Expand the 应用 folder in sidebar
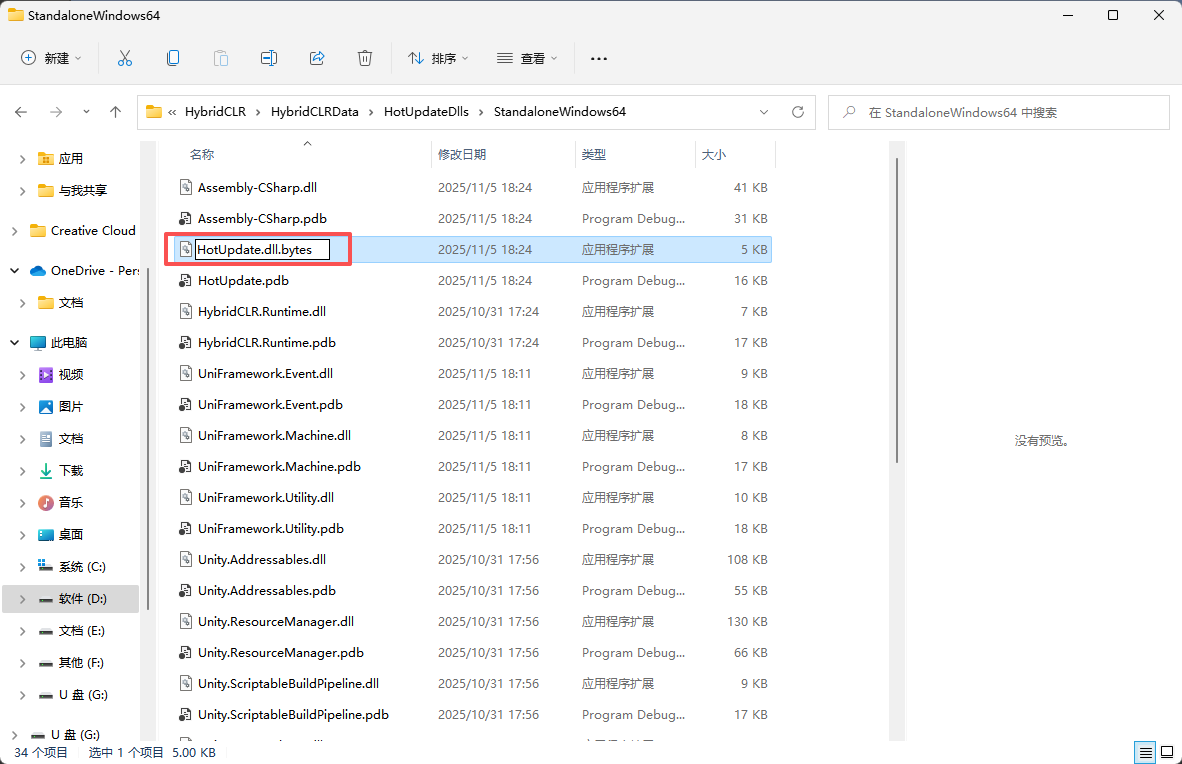This screenshot has width=1182, height=764. pyautogui.click(x=22, y=159)
